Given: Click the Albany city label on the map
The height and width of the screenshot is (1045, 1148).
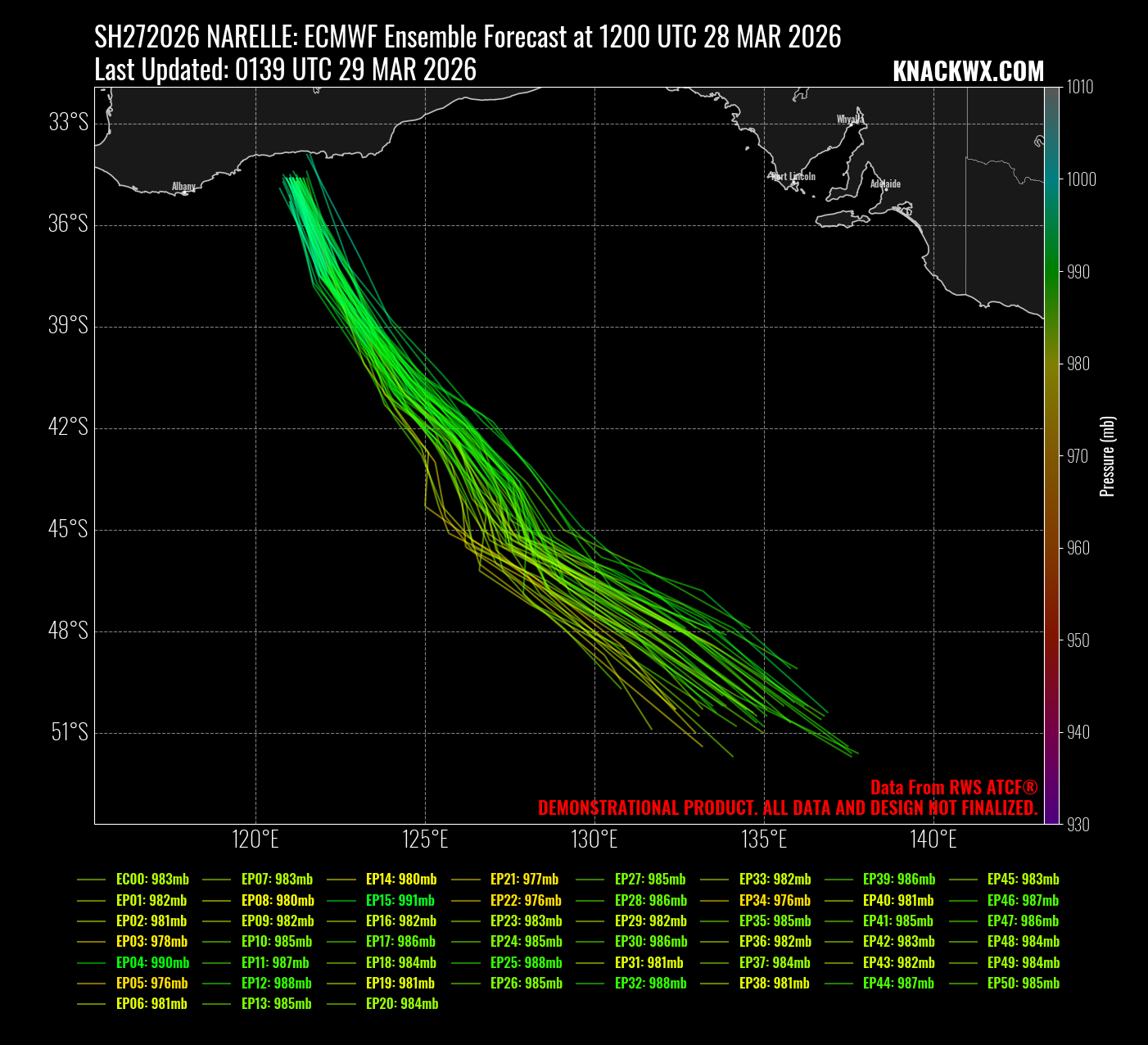Looking at the screenshot, I should coord(183,187).
